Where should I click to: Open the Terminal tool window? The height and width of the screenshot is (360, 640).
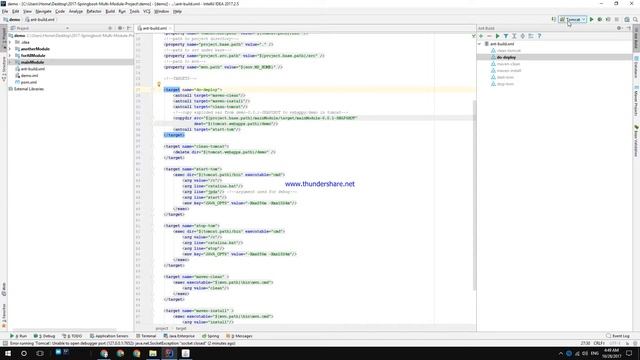(x=146, y=336)
